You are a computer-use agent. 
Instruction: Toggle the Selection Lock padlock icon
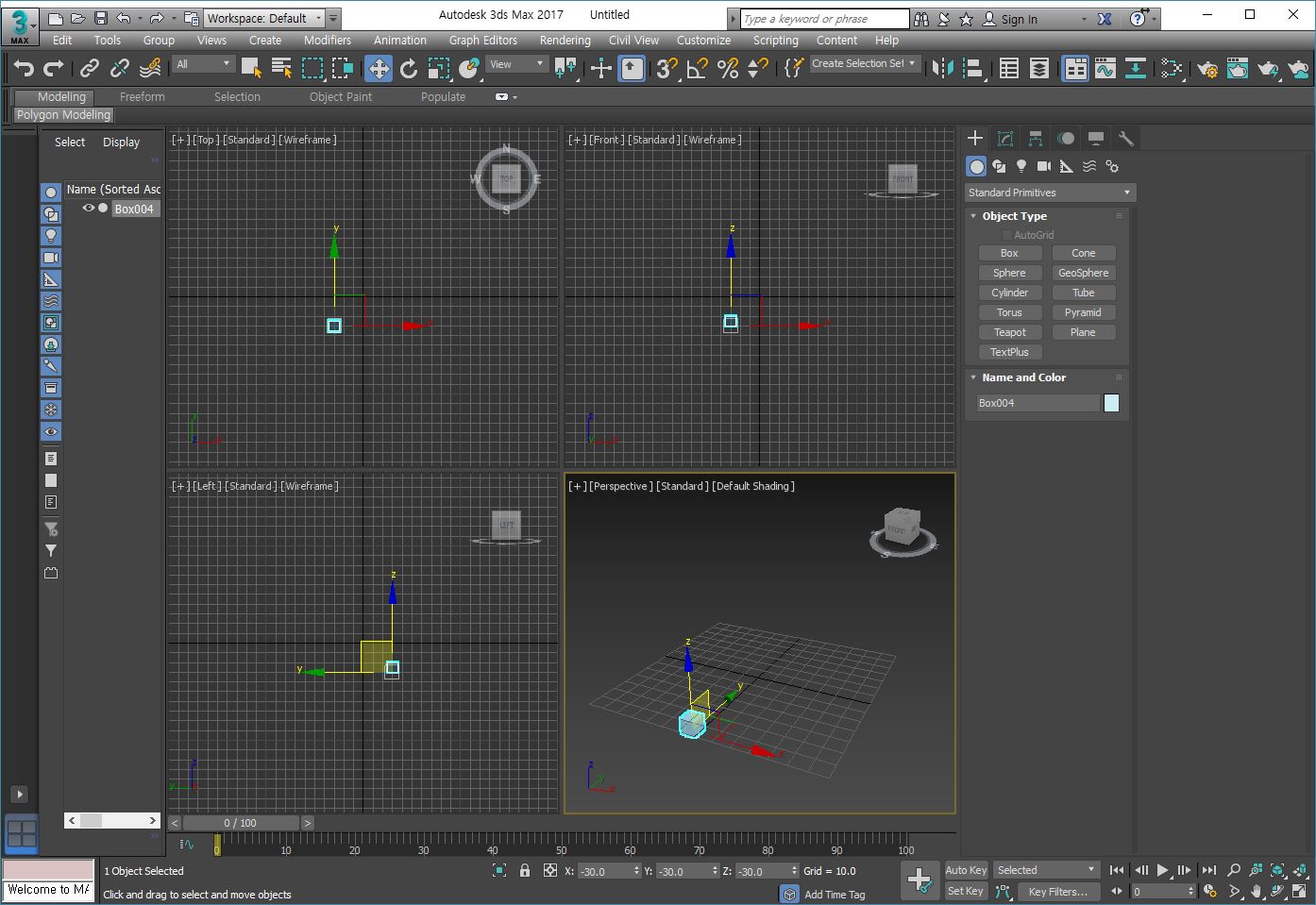pos(525,870)
